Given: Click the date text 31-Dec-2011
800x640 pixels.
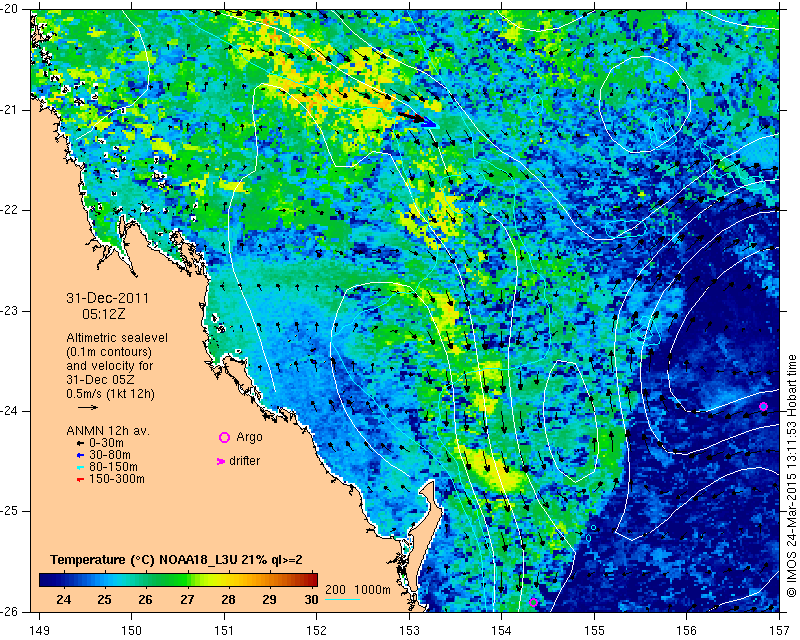Looking at the screenshot, I should 108,298.
